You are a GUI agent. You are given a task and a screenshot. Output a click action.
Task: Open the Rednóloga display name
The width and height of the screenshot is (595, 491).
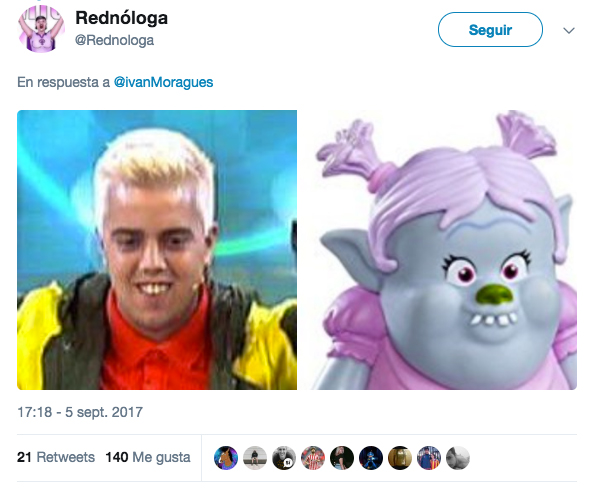[121, 18]
